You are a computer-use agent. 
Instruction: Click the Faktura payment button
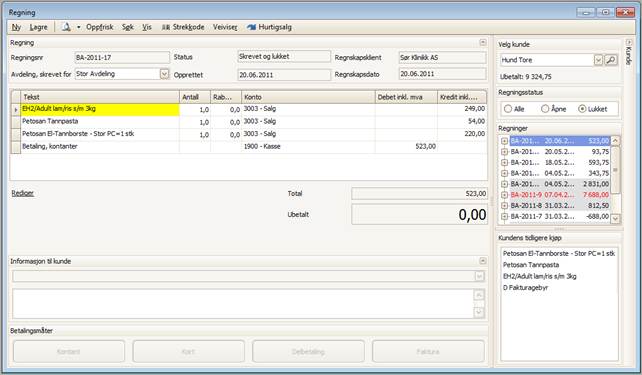pos(428,351)
